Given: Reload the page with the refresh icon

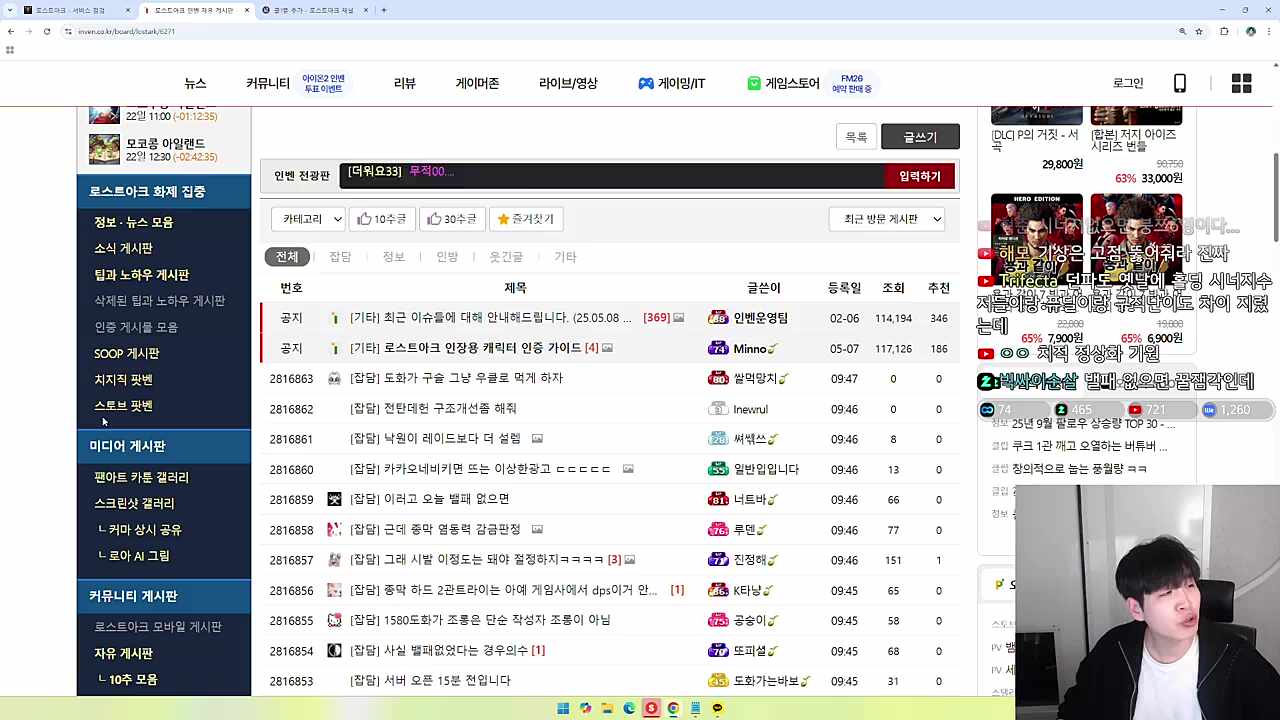Looking at the screenshot, I should (46, 31).
